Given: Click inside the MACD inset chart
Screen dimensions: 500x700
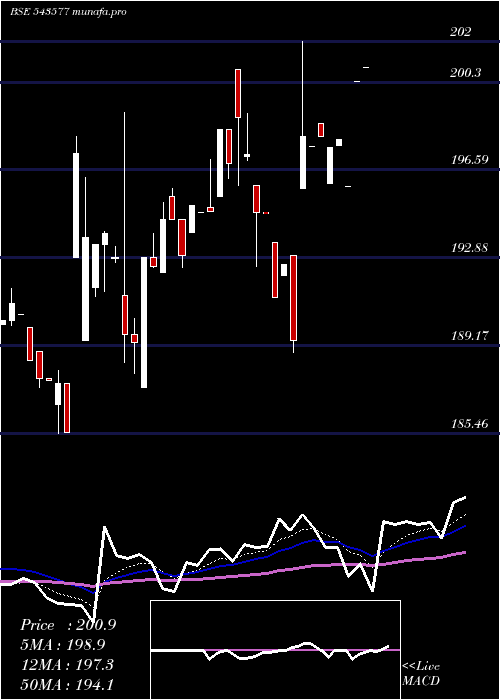Looking at the screenshot, I should [x=275, y=650].
